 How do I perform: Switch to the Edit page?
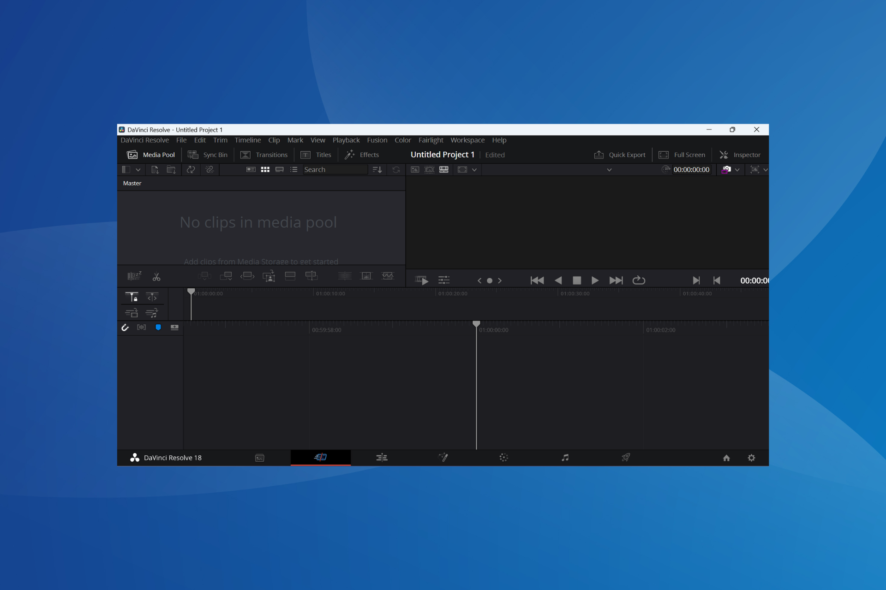point(381,457)
